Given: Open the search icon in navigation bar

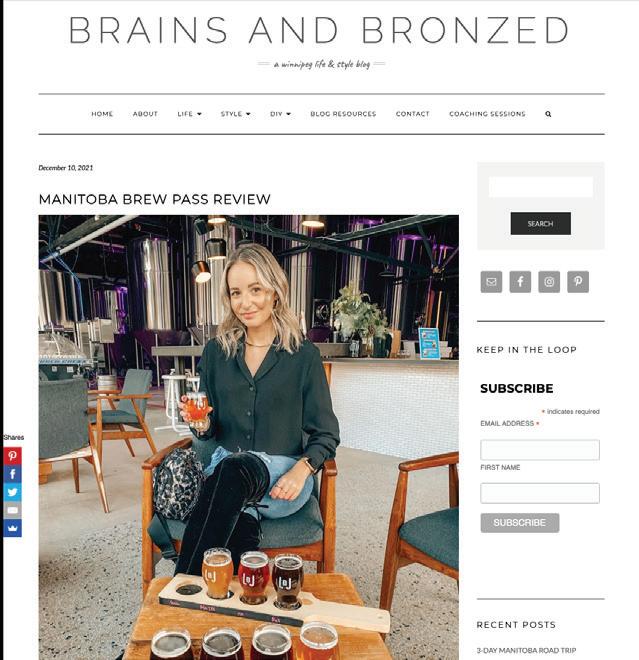Looking at the screenshot, I should tap(548, 114).
